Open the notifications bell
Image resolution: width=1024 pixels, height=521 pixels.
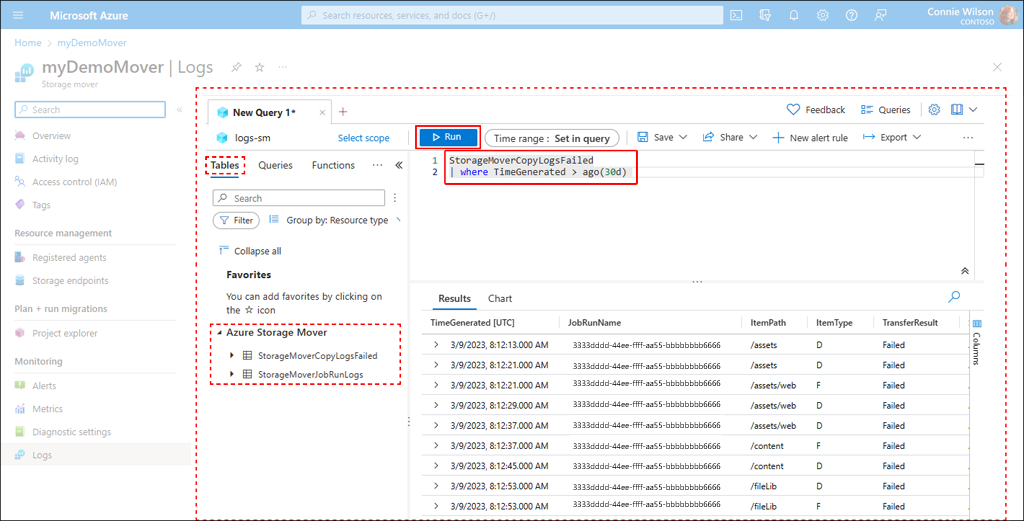pyautogui.click(x=793, y=15)
